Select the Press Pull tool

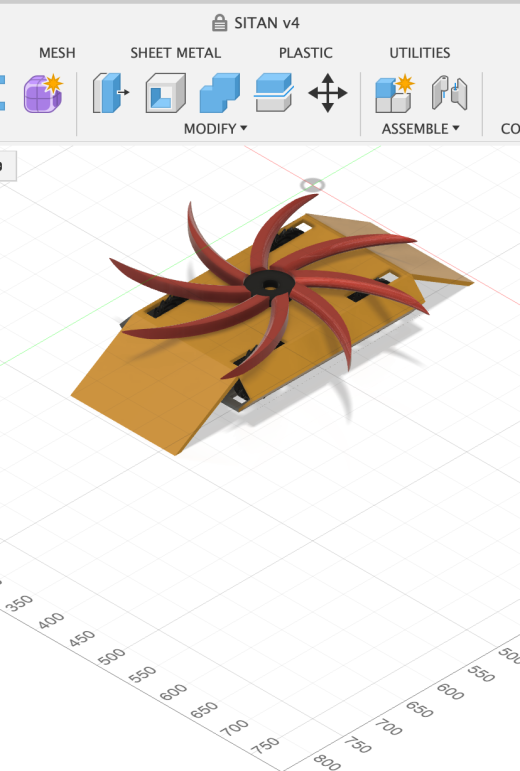[110, 93]
